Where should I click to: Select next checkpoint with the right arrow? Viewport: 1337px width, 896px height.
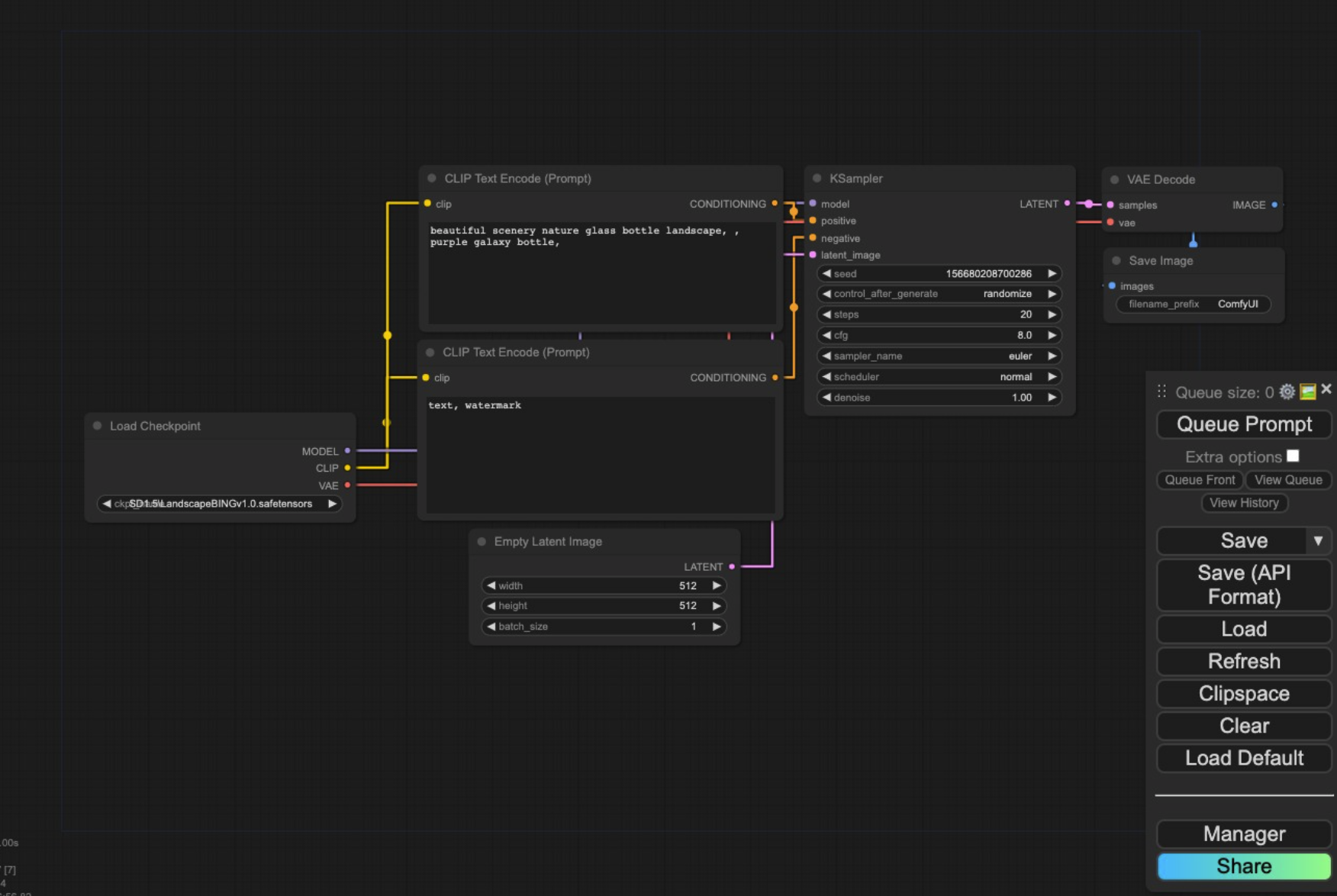pos(332,504)
